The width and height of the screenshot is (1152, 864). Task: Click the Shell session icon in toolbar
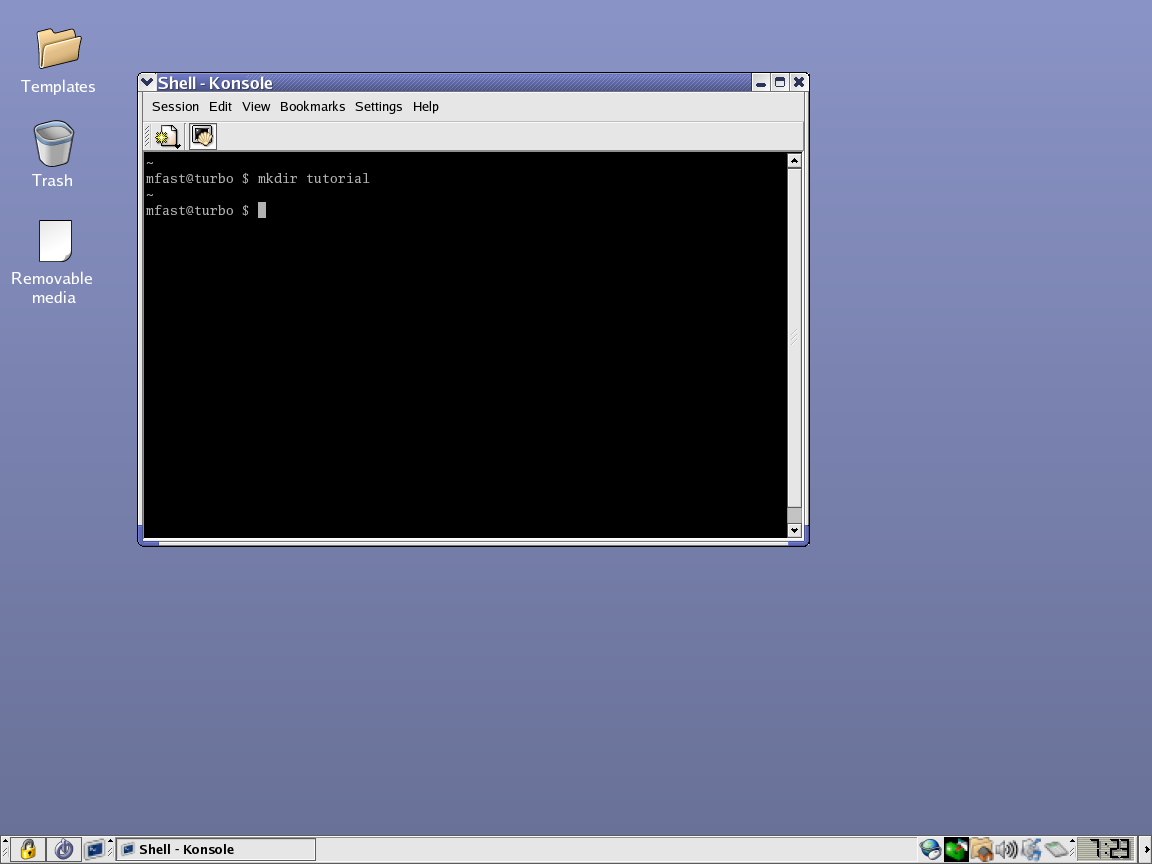(x=203, y=136)
